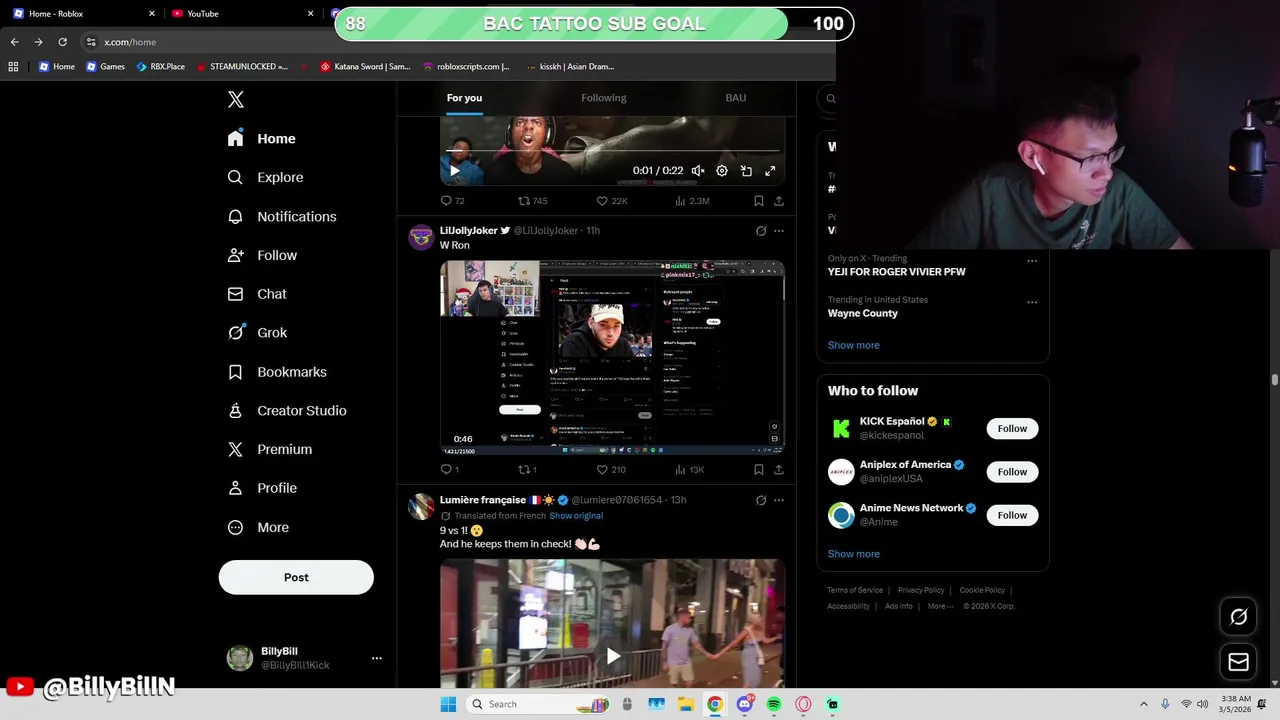Open Notifications in the sidebar
Viewport: 1280px width, 720px height.
pos(283,216)
